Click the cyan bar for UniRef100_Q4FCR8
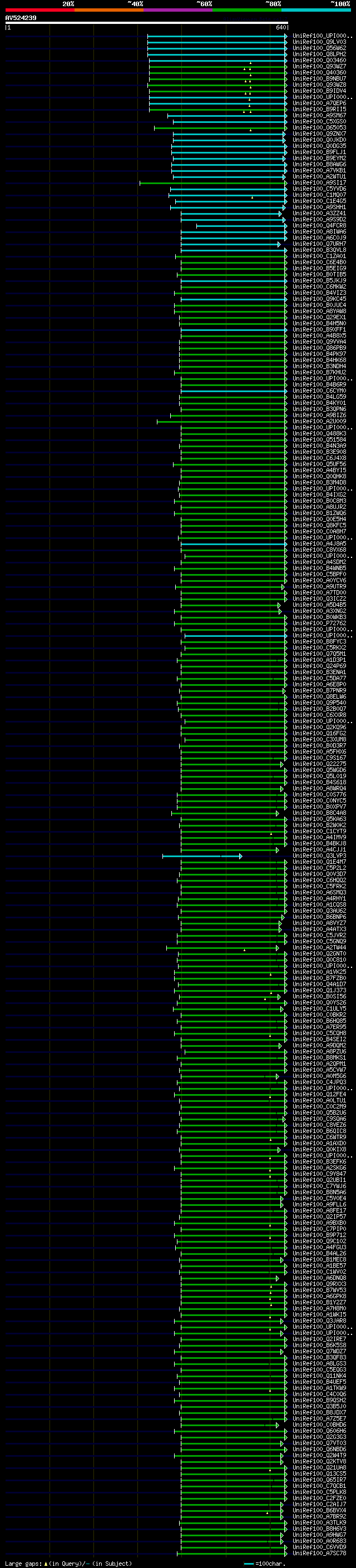 coord(241,226)
